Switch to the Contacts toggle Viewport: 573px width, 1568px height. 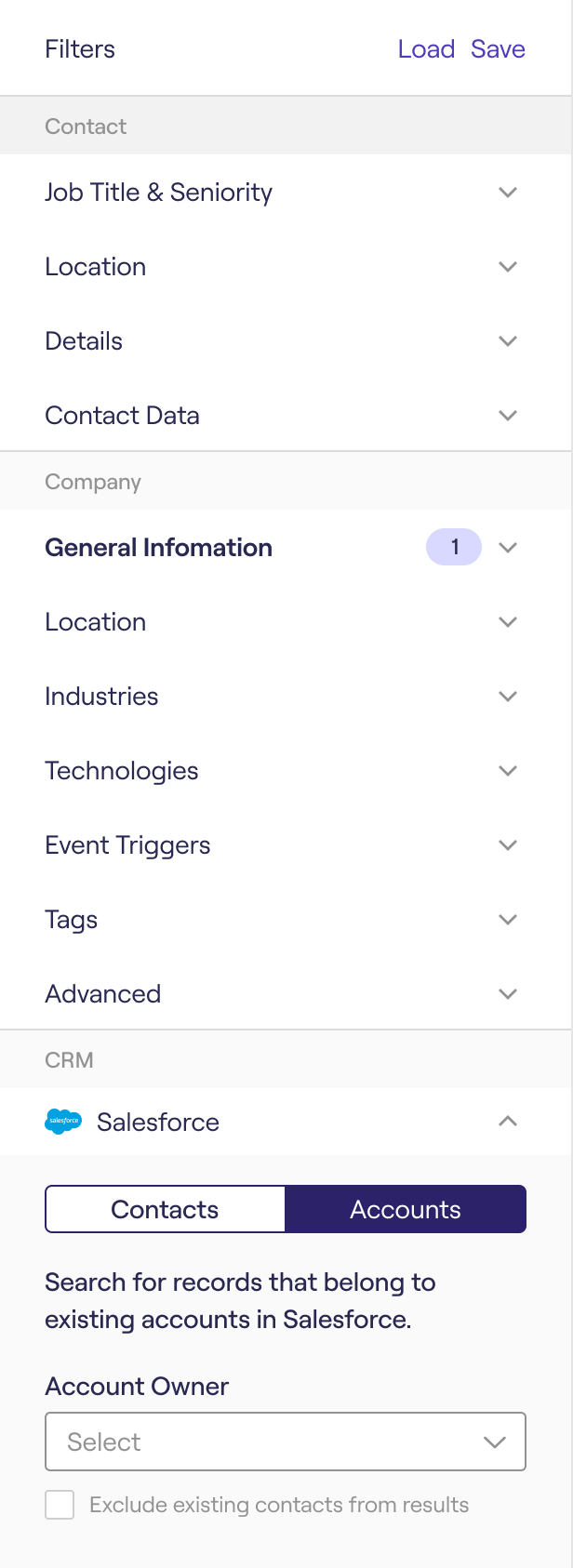click(165, 1209)
